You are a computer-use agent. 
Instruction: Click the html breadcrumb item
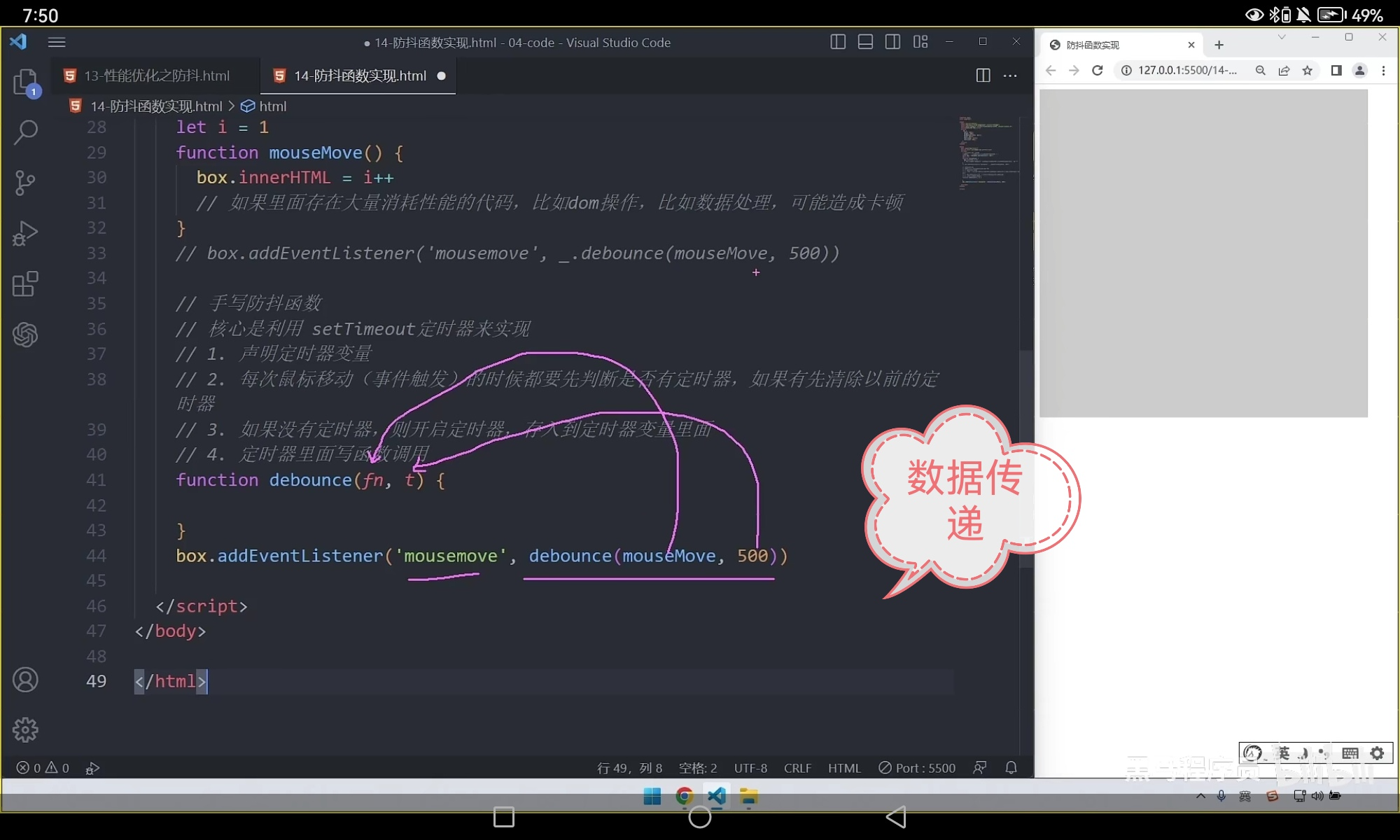click(x=272, y=106)
